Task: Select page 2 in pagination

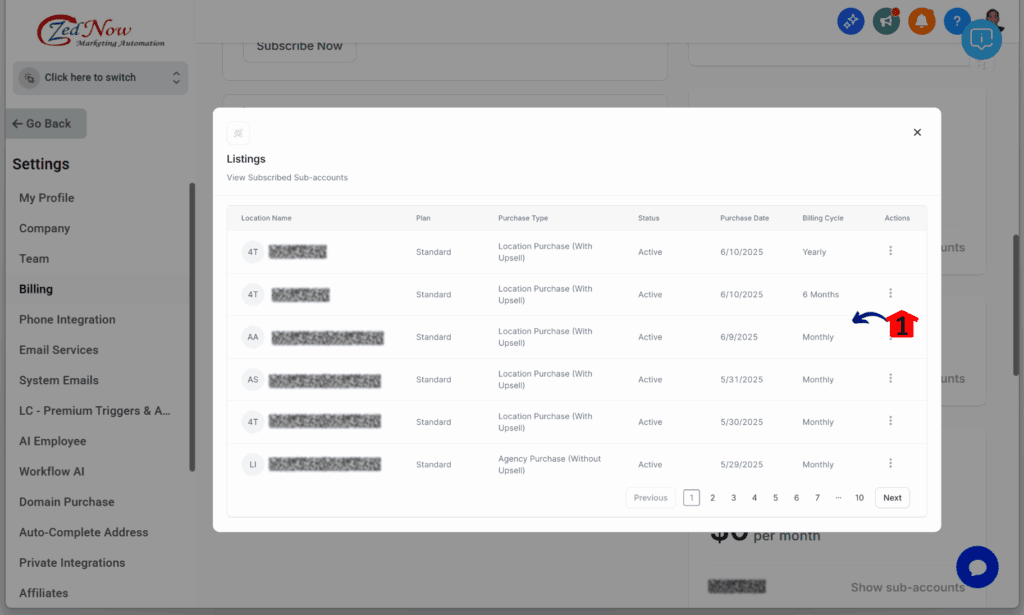Action: 712,497
